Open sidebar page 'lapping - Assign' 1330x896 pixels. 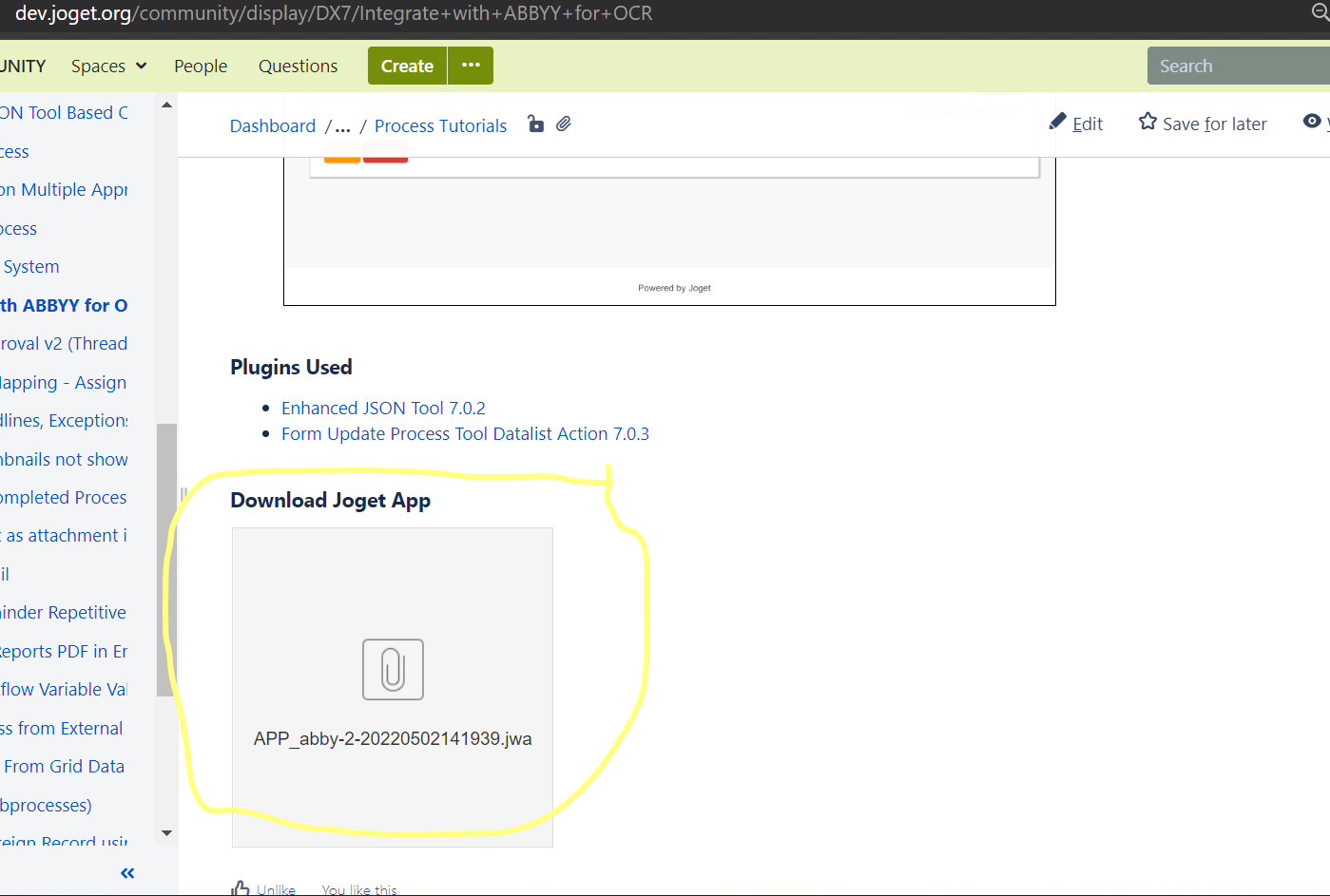click(64, 383)
